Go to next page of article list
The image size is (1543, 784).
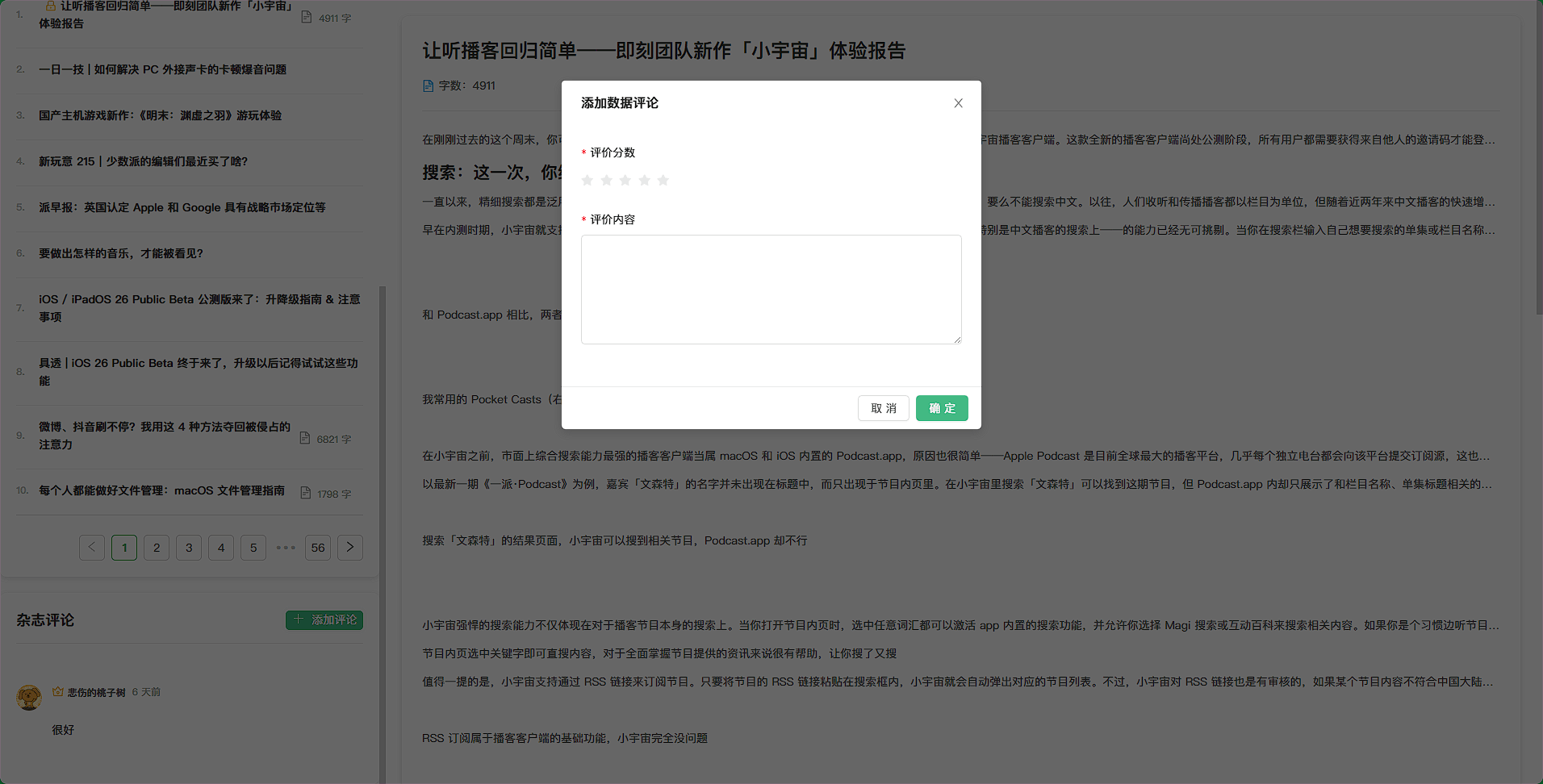350,548
